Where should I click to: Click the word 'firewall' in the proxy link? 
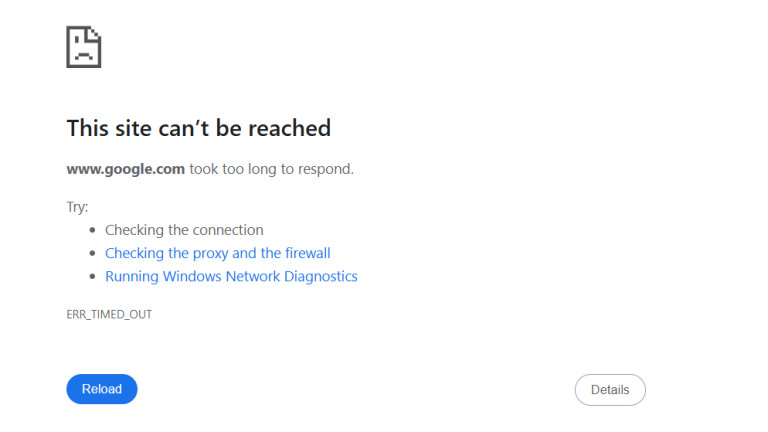tap(307, 253)
